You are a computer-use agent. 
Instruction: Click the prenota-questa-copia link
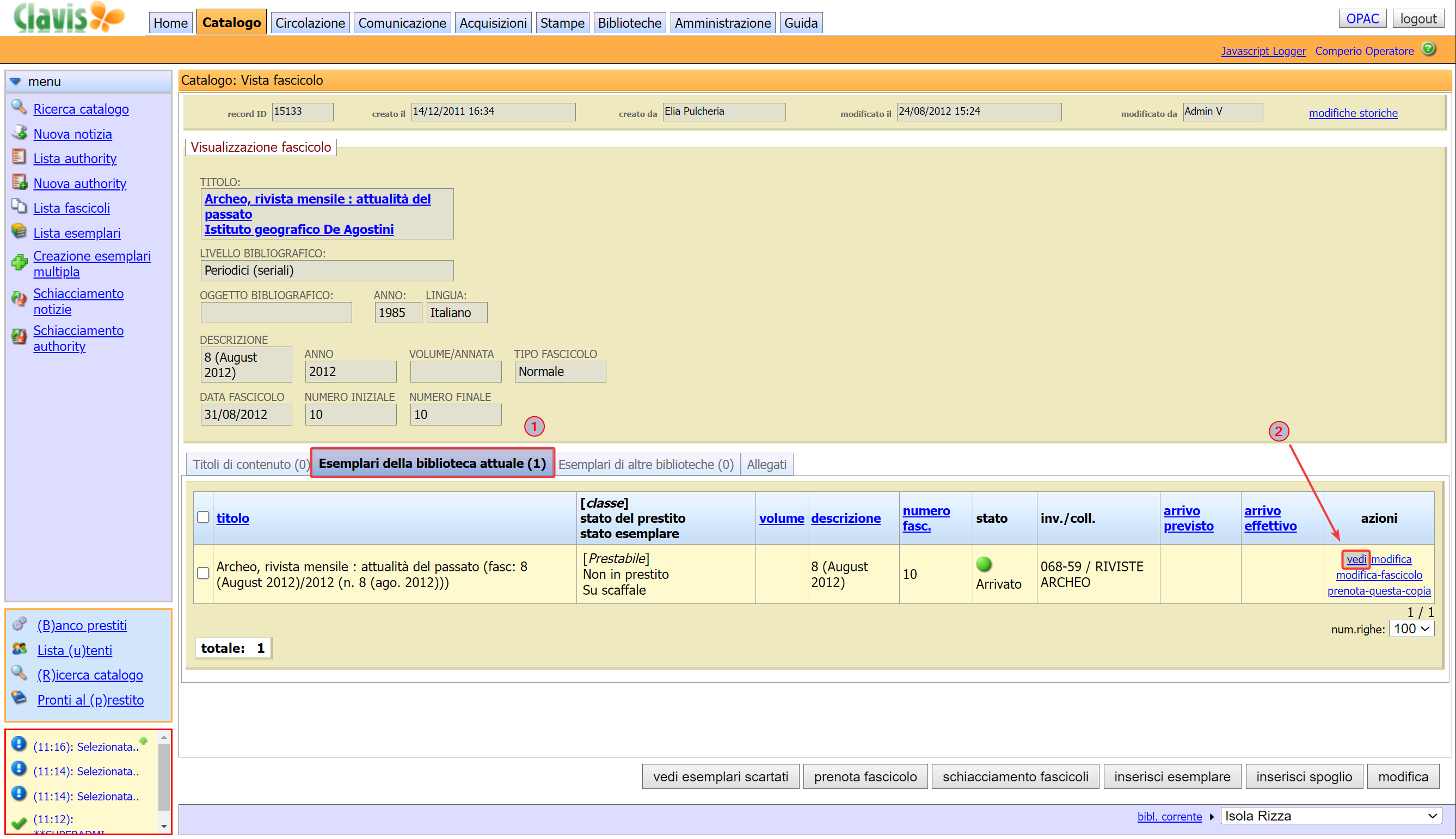coord(1378,591)
